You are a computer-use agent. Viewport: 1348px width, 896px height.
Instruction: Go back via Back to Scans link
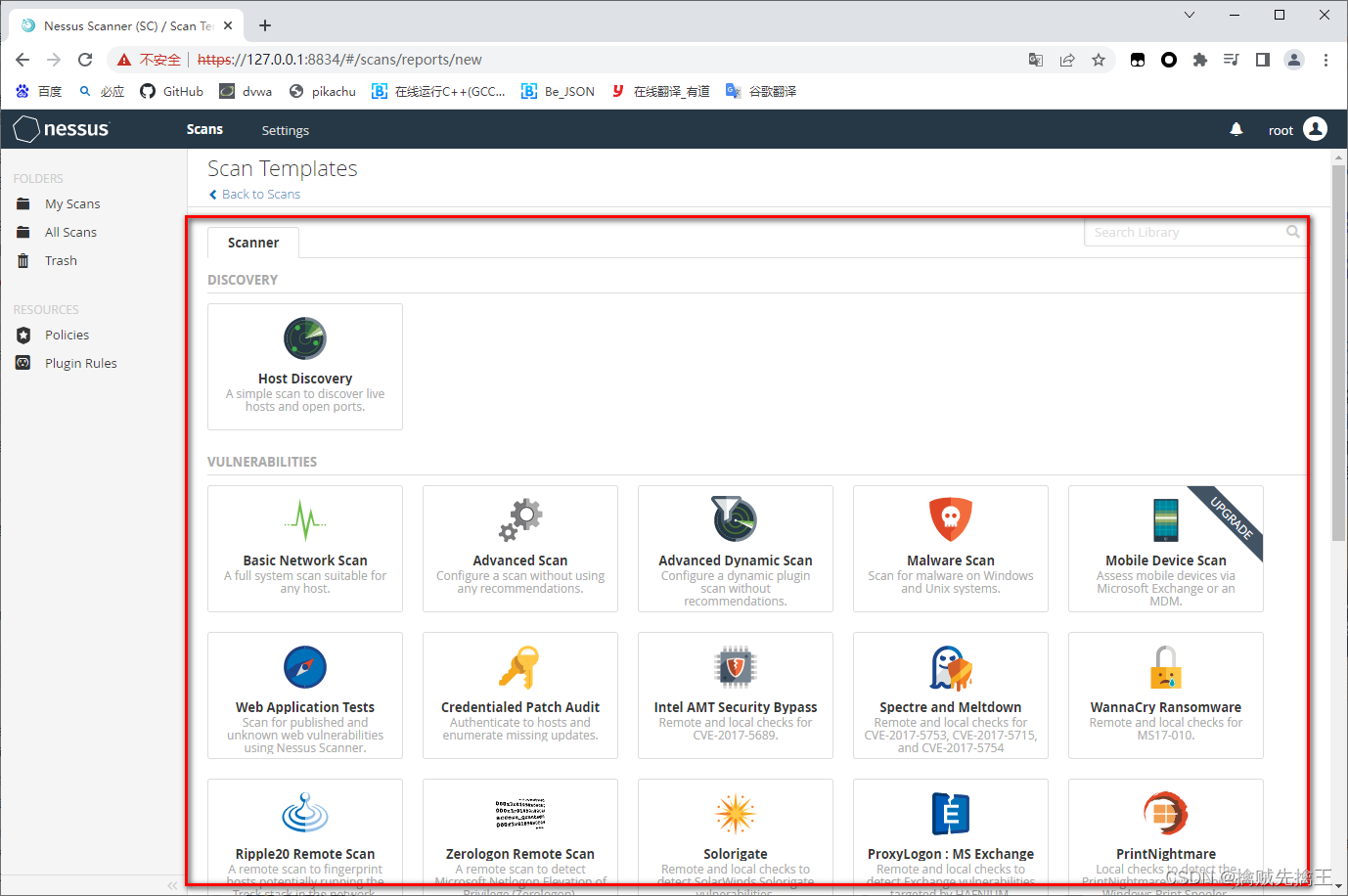coord(260,194)
